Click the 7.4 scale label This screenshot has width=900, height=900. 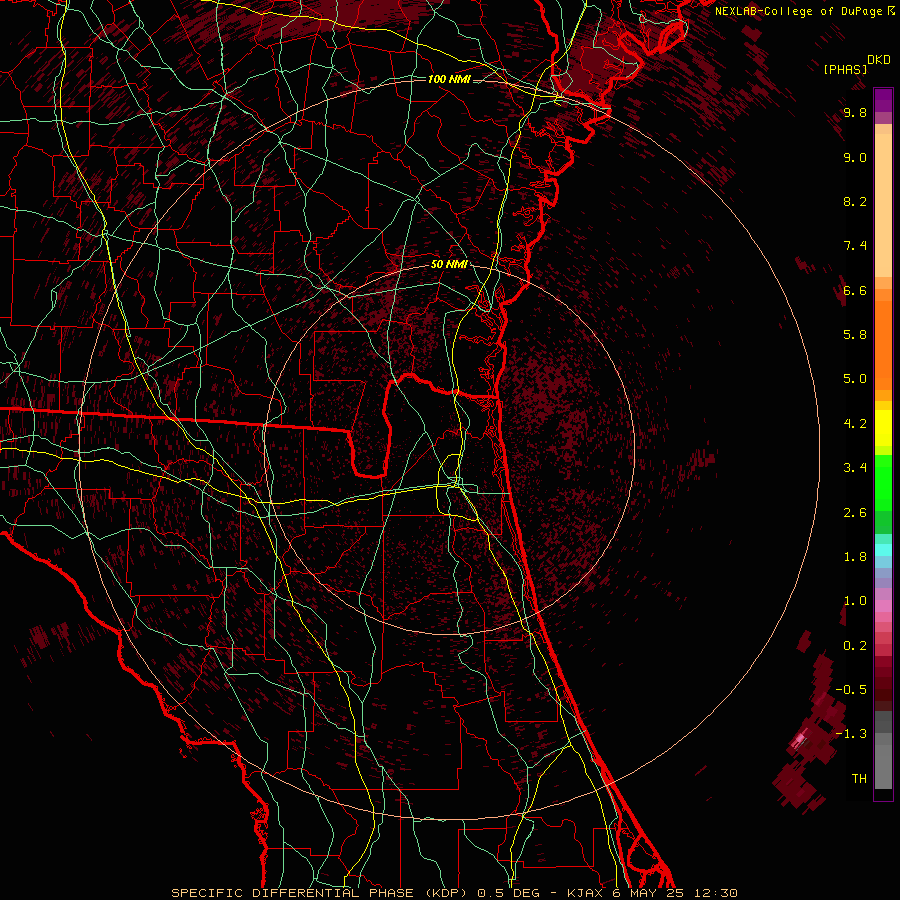click(x=855, y=246)
